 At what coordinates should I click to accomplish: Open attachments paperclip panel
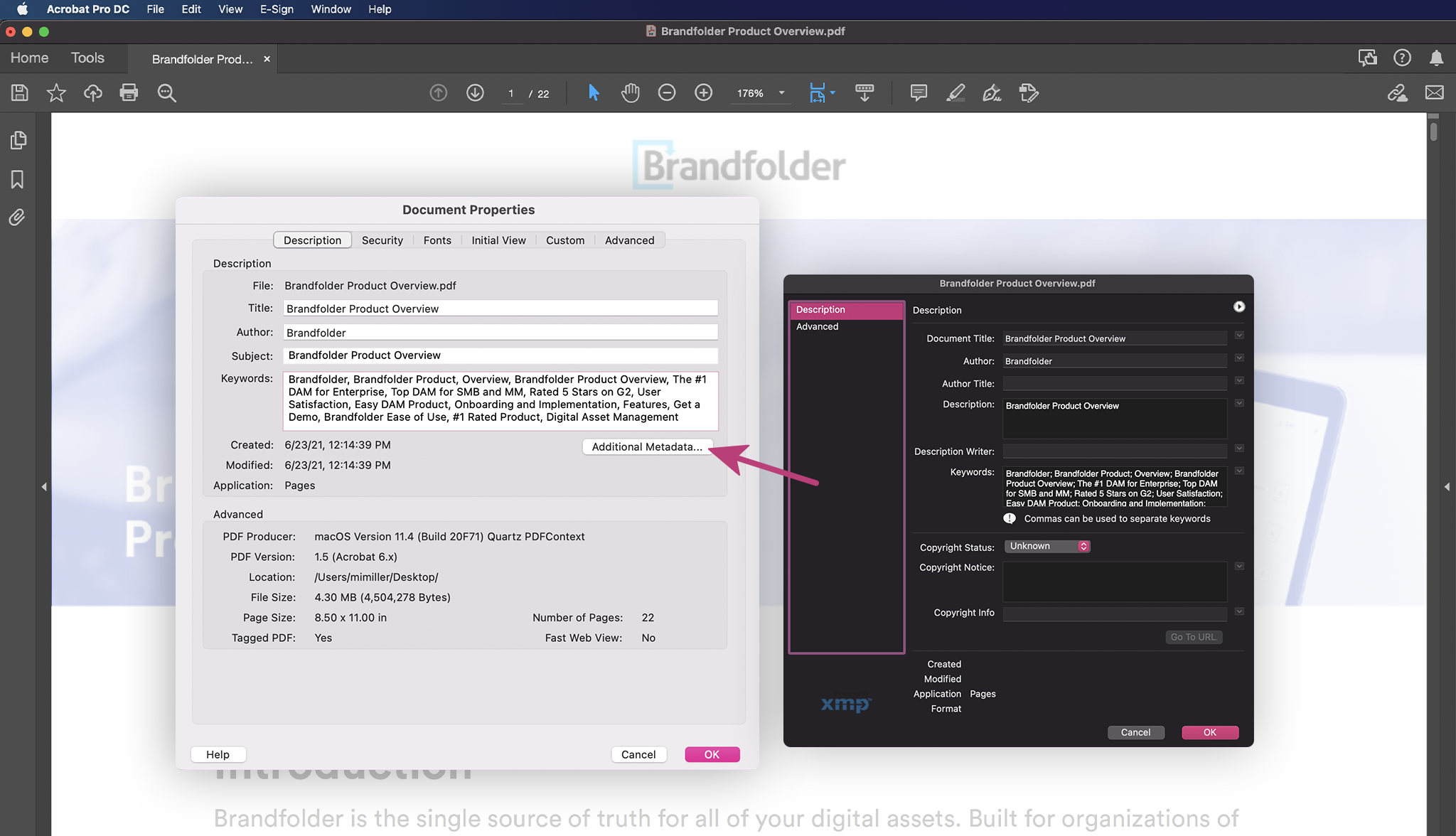[x=17, y=217]
